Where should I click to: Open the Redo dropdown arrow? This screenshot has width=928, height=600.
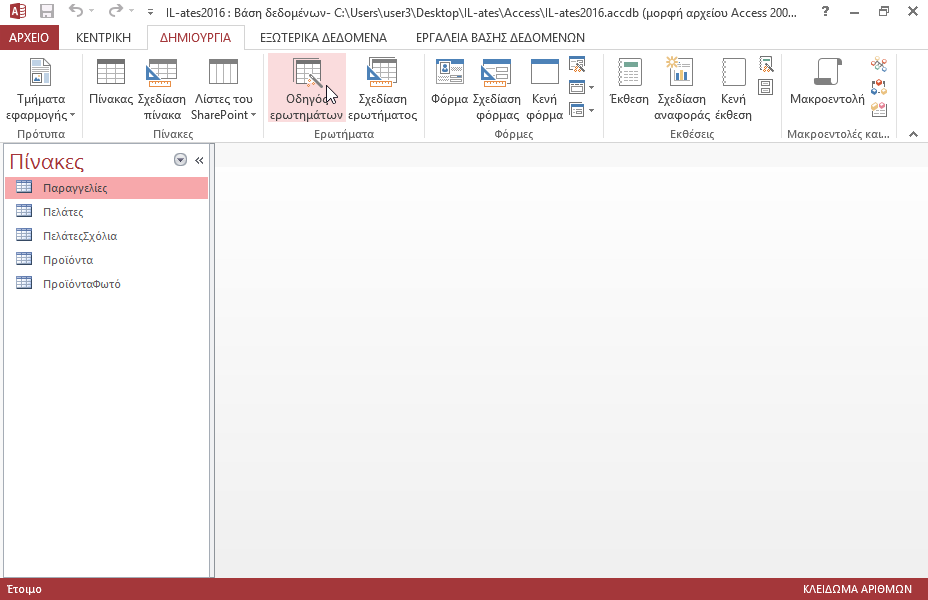coord(131,11)
